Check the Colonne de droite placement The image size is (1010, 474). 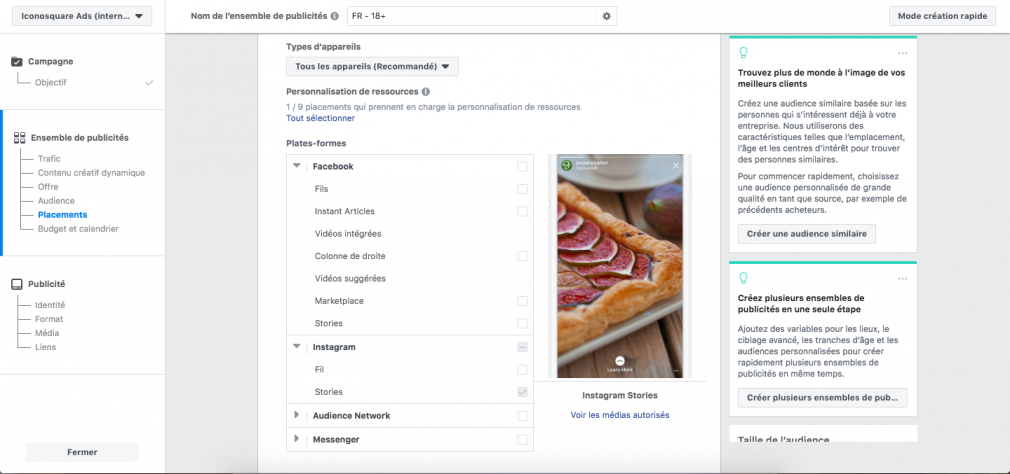point(522,256)
